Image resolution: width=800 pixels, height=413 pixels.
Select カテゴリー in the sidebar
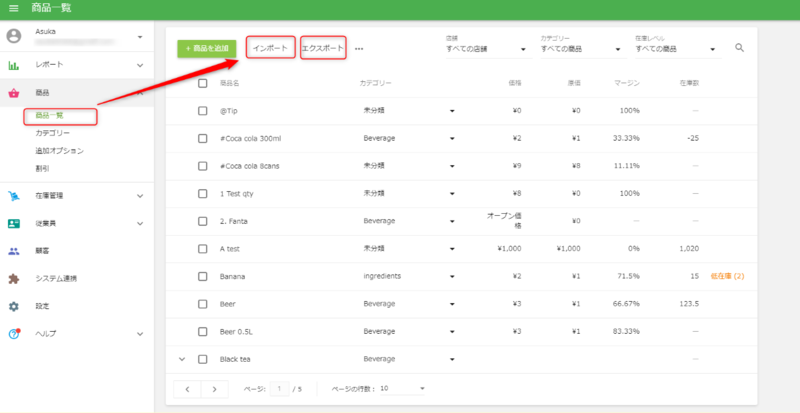(x=53, y=133)
